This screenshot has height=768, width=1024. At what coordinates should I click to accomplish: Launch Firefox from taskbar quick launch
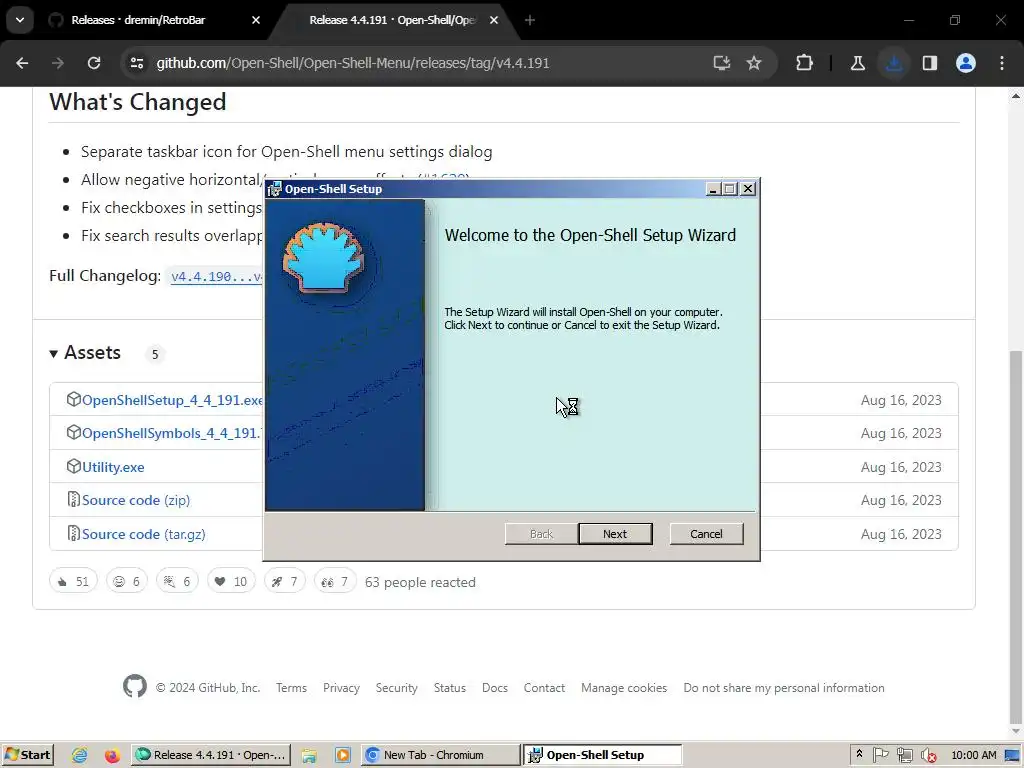(x=112, y=755)
